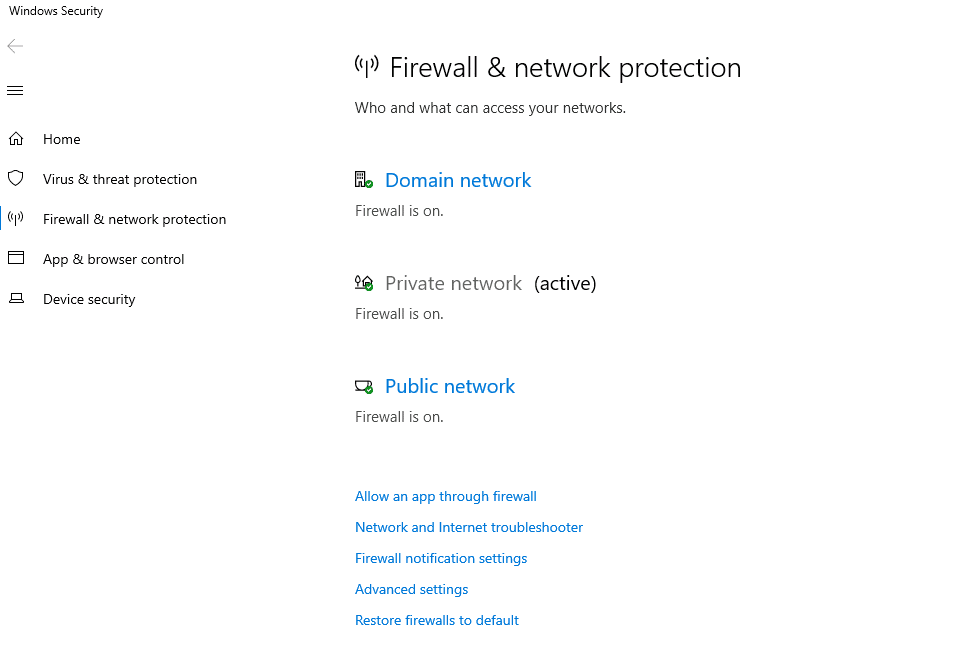Click the Home house icon
The image size is (958, 652).
pos(16,139)
